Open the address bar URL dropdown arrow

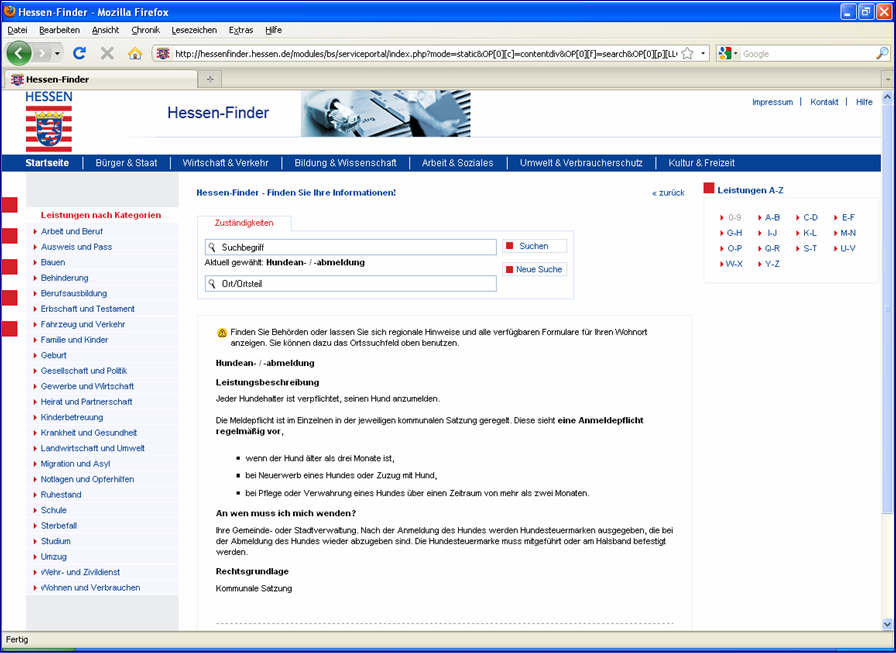click(x=703, y=54)
